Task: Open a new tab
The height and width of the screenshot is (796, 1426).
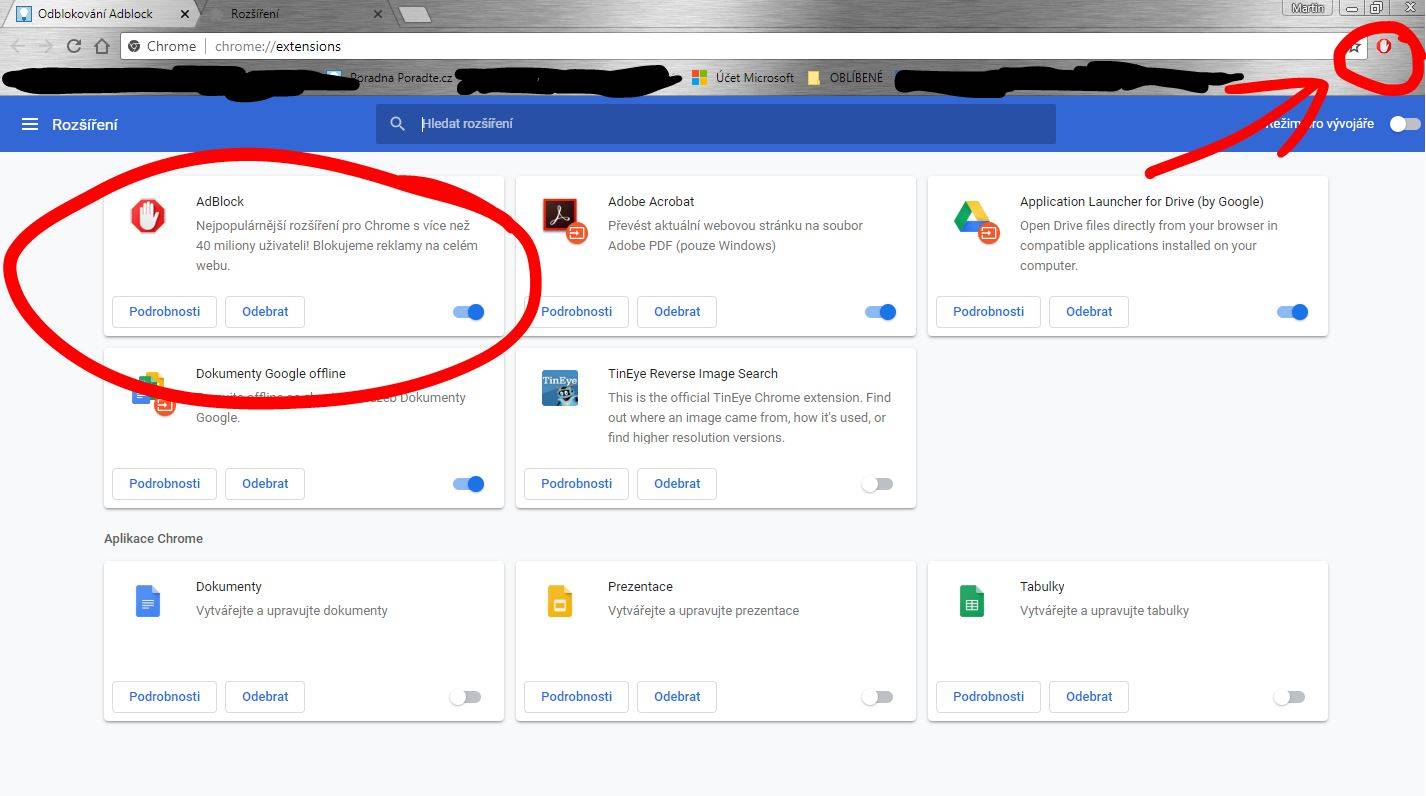Action: coord(414,14)
